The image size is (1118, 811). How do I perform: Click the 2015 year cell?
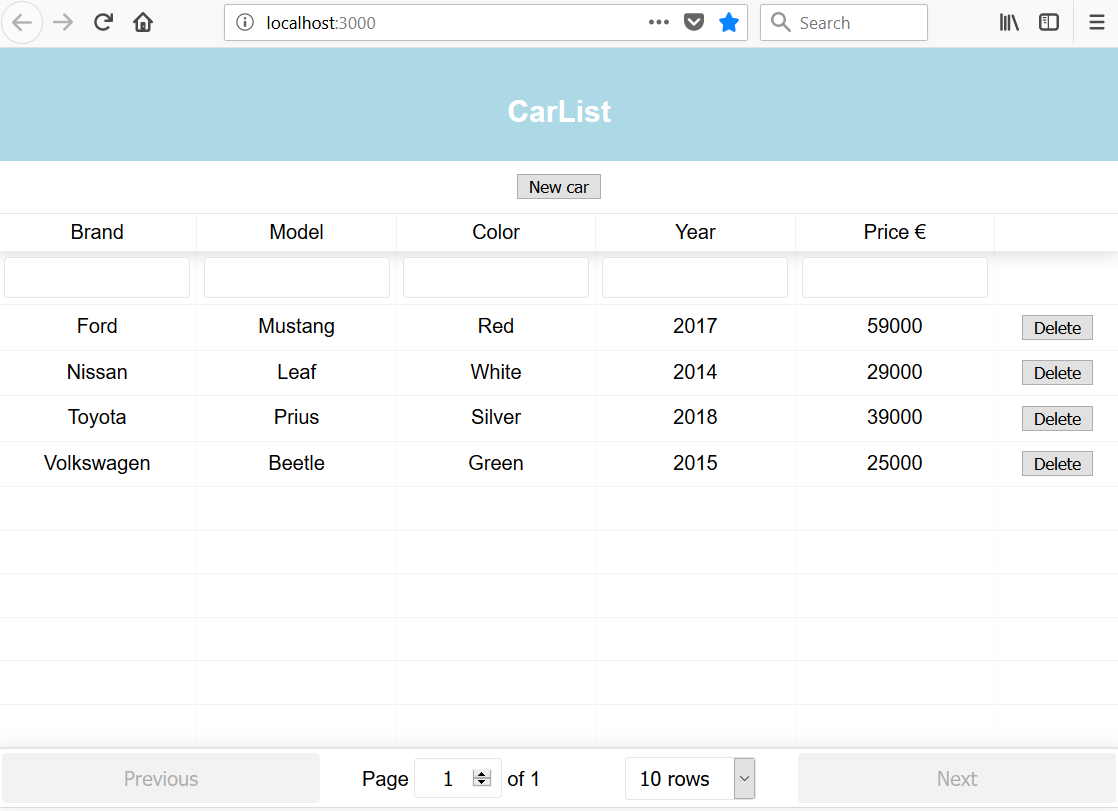pyautogui.click(x=695, y=463)
